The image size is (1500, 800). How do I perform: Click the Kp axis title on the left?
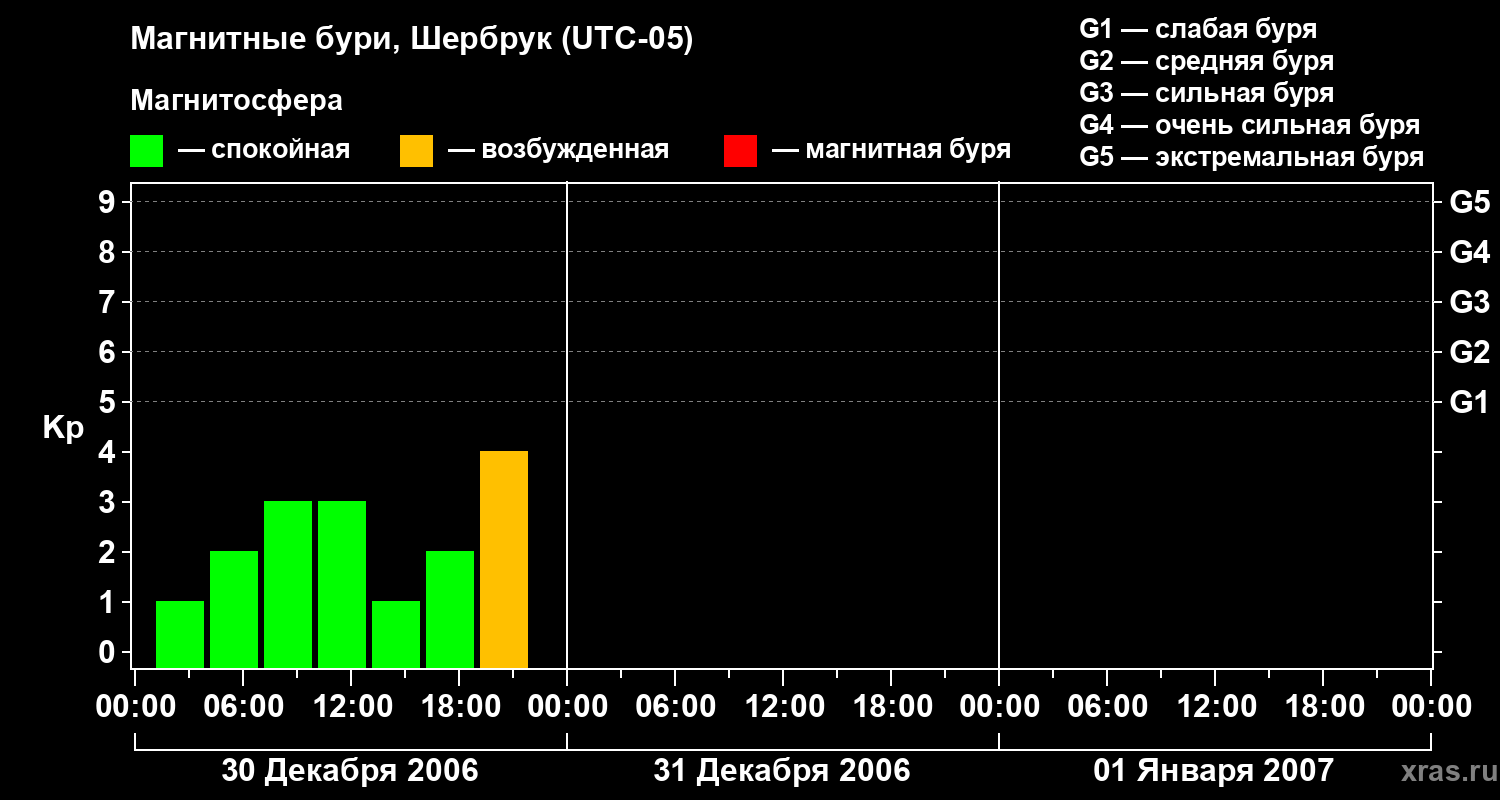click(63, 428)
